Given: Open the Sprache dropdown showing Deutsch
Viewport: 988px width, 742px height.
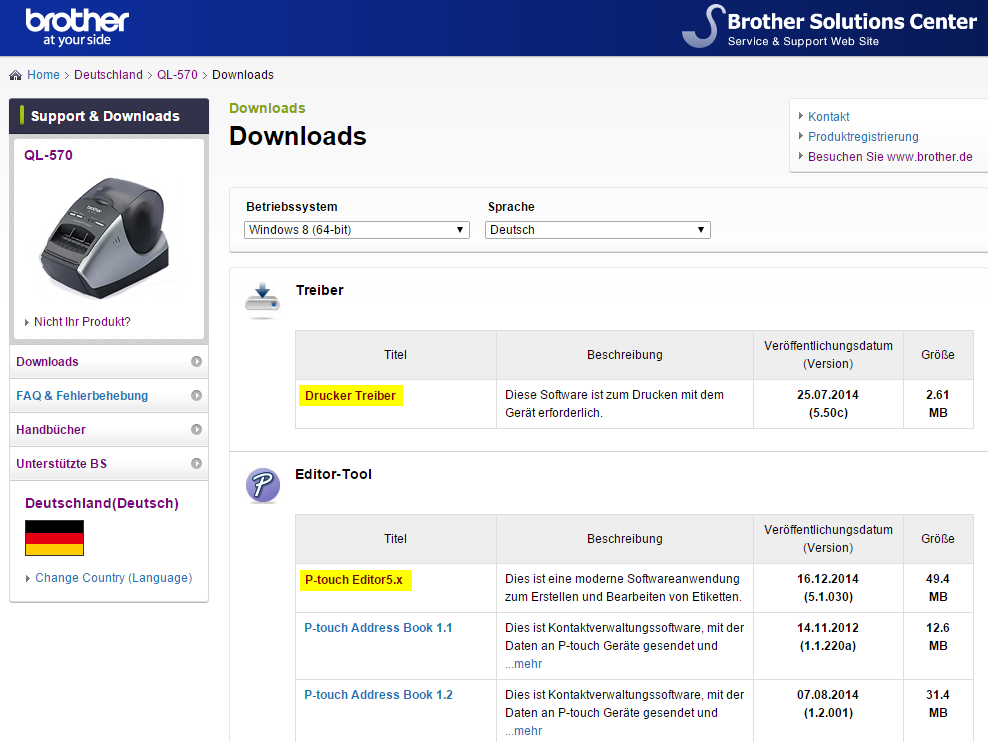Looking at the screenshot, I should pyautogui.click(x=597, y=230).
